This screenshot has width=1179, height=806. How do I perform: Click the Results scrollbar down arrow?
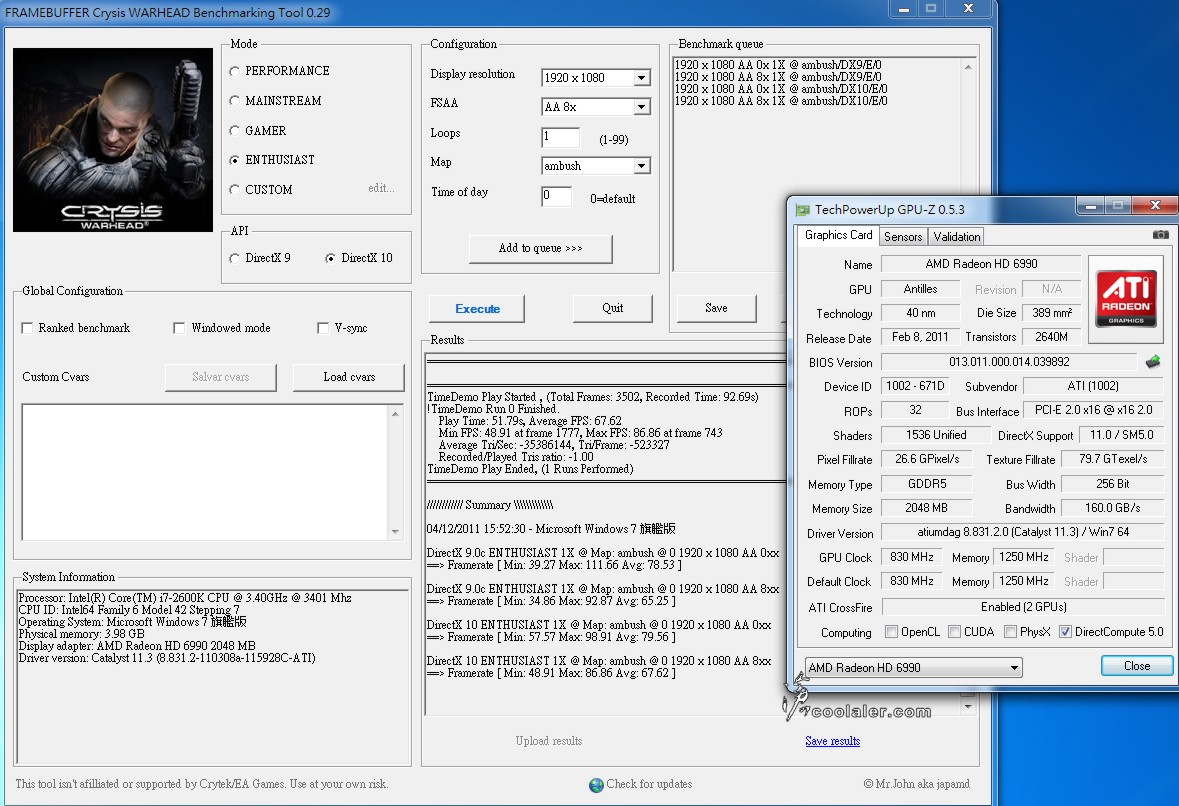pyautogui.click(x=968, y=707)
